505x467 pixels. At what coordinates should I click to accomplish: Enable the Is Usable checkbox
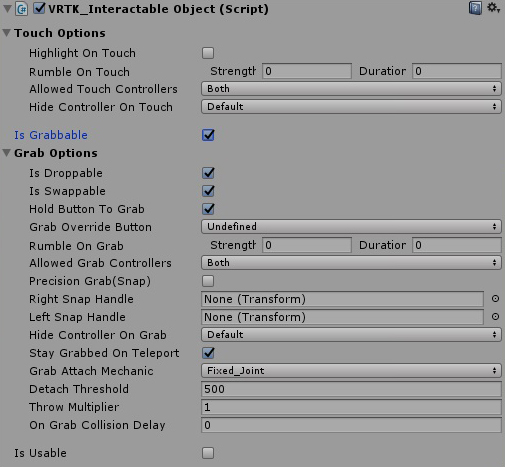pos(208,453)
